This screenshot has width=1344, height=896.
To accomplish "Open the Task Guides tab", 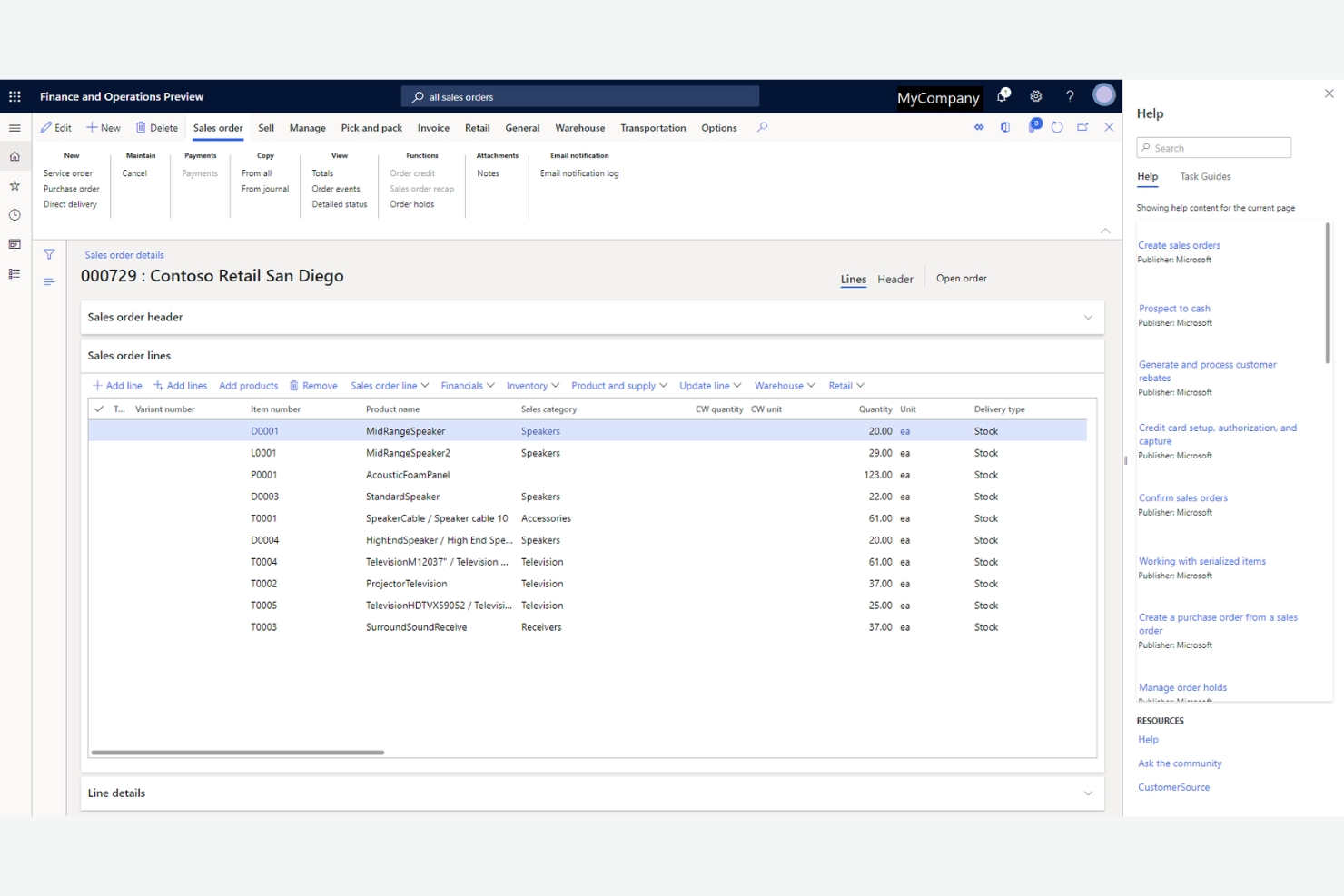I will (x=1205, y=176).
